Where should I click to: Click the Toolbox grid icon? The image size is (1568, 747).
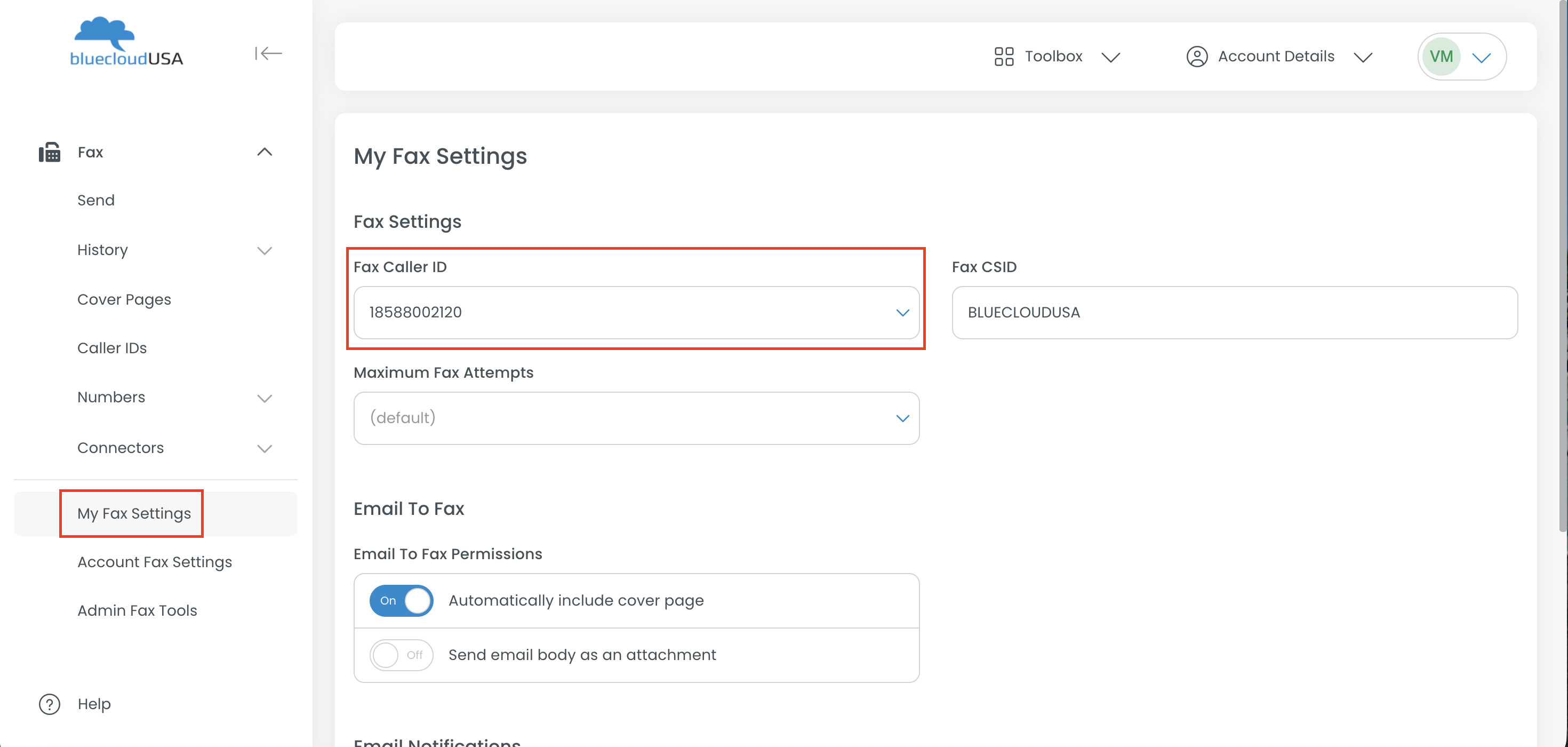click(1003, 57)
